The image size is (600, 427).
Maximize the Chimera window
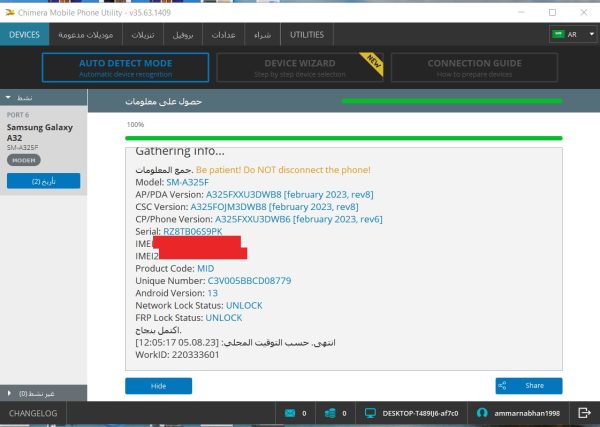552,12
